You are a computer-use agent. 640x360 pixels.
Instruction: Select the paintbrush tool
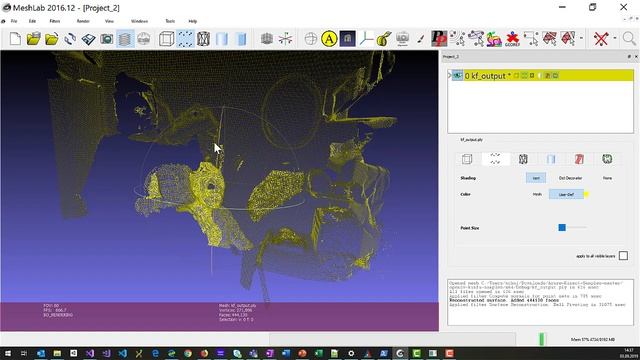coord(420,39)
